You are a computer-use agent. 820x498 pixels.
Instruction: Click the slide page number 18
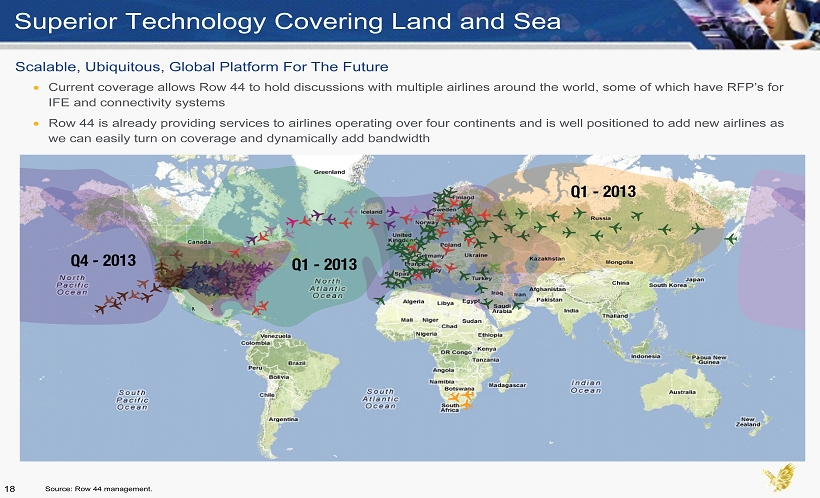pyautogui.click(x=10, y=488)
